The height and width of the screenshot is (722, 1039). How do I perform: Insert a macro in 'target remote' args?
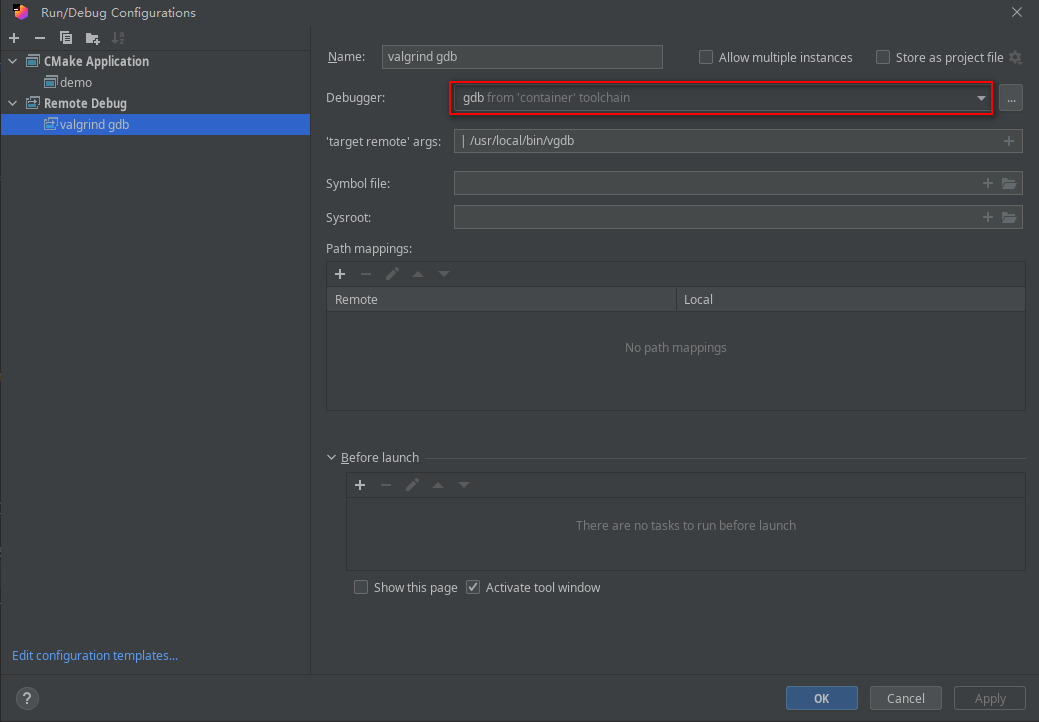[x=1009, y=141]
